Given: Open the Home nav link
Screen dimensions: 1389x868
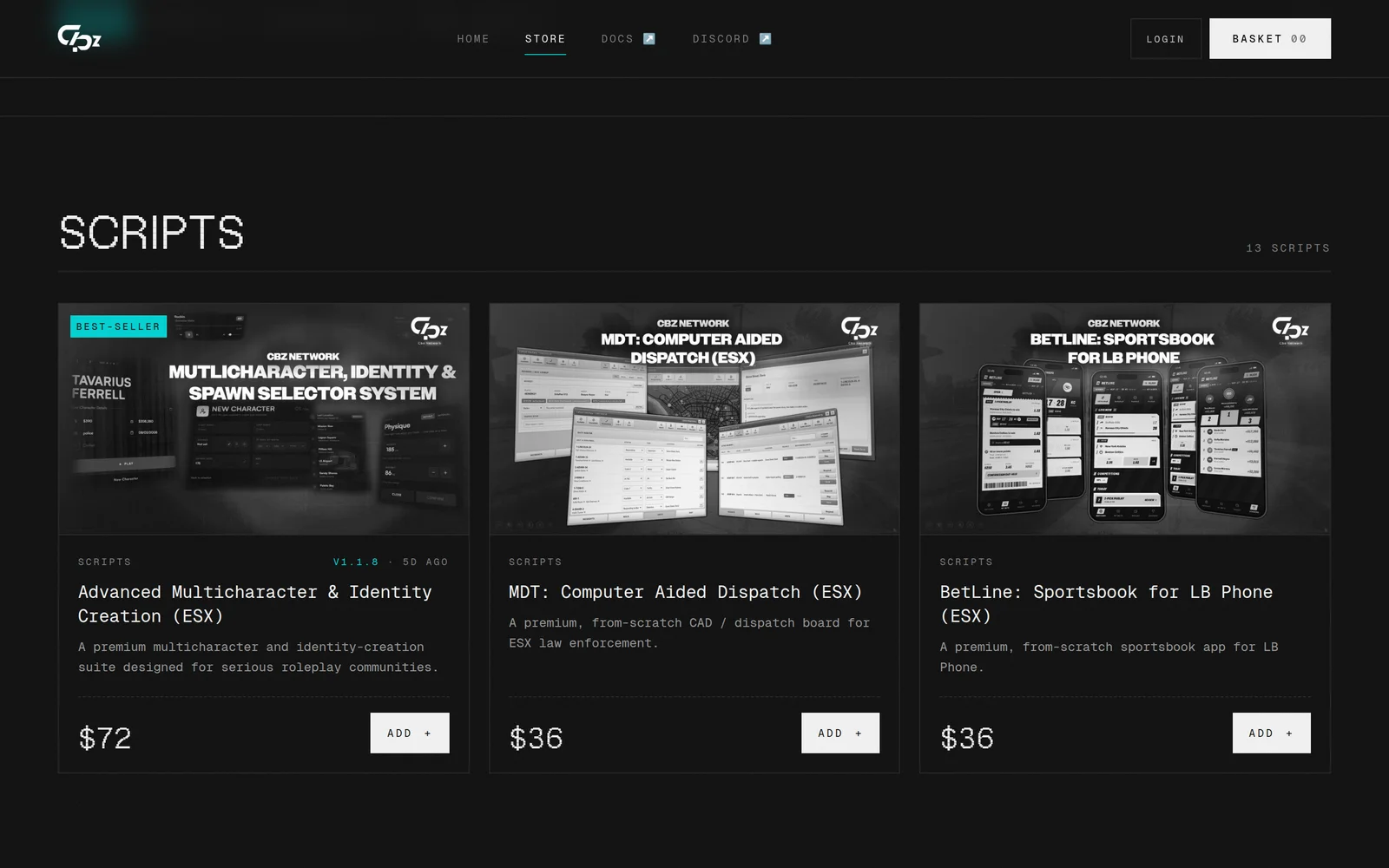Looking at the screenshot, I should click(473, 39).
